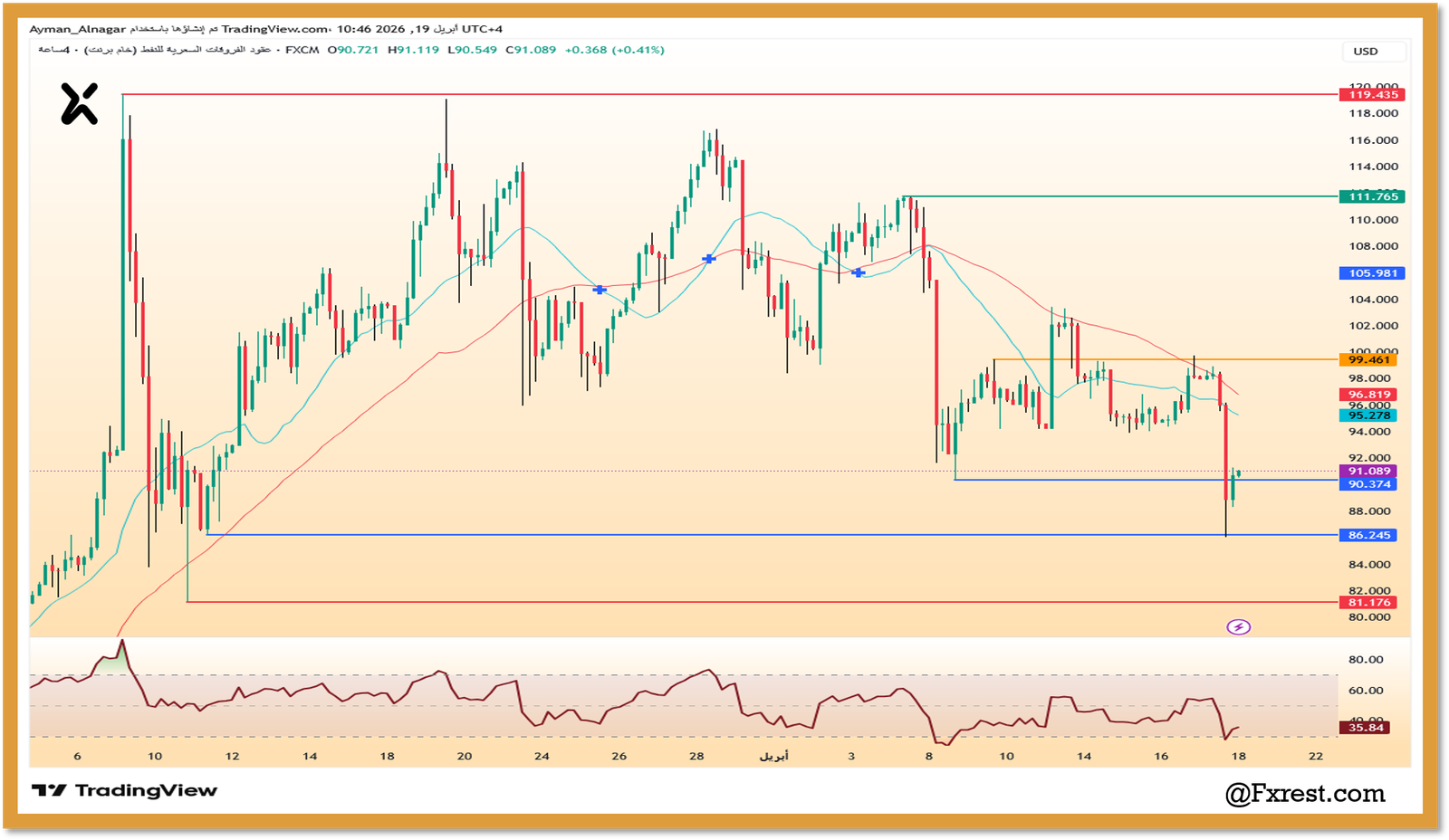Click the cyan 95.278 moving average label
The image size is (1449, 840).
[1368, 415]
